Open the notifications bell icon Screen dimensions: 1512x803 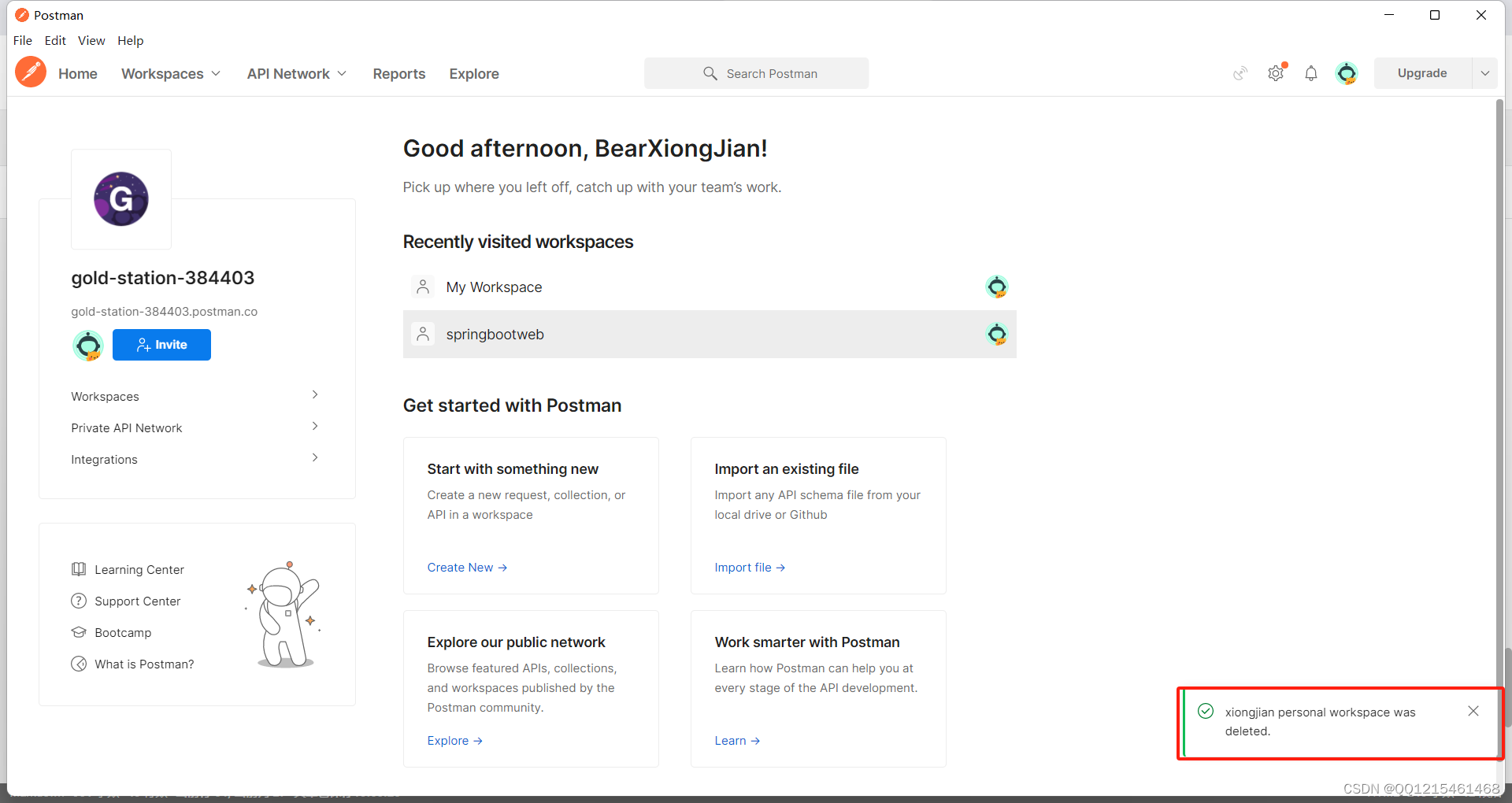click(1310, 73)
